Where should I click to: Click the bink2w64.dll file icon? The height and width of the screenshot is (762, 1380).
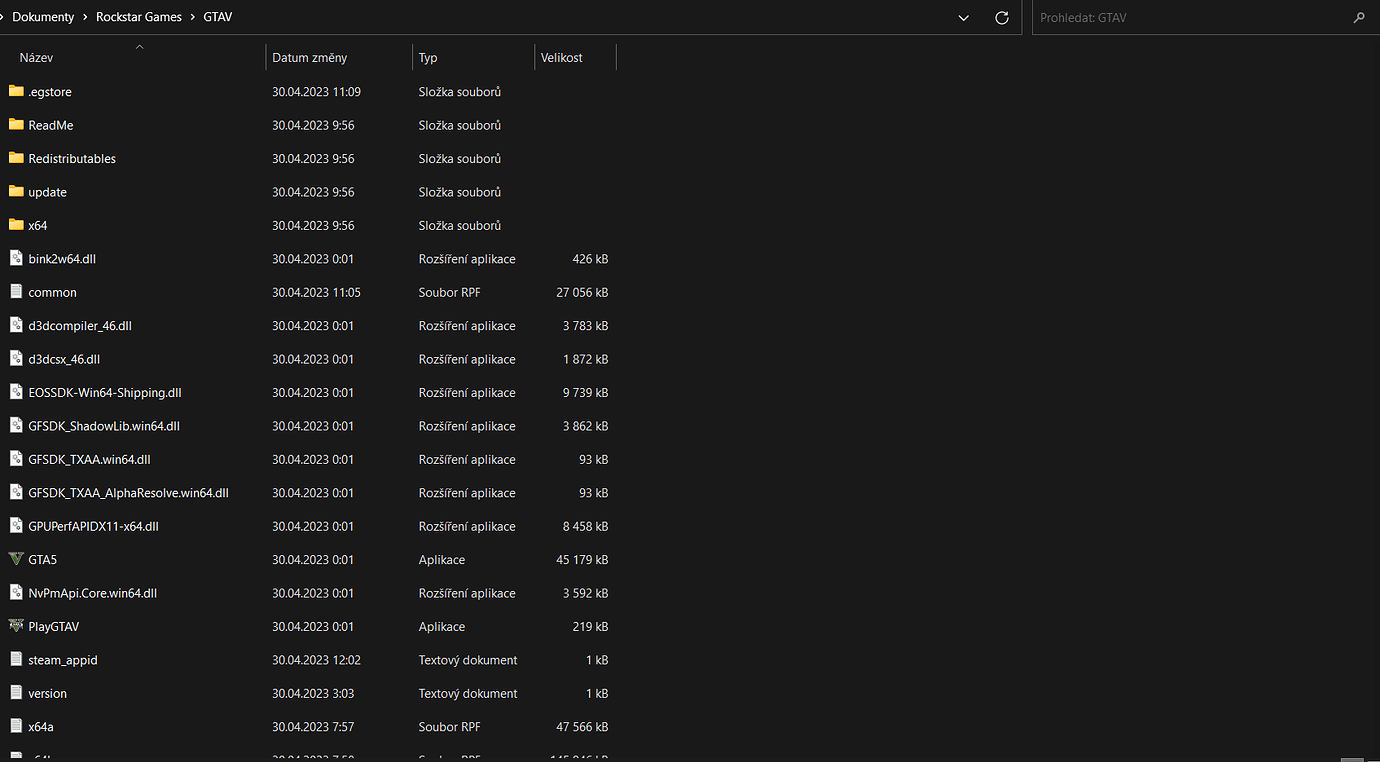click(x=15, y=258)
